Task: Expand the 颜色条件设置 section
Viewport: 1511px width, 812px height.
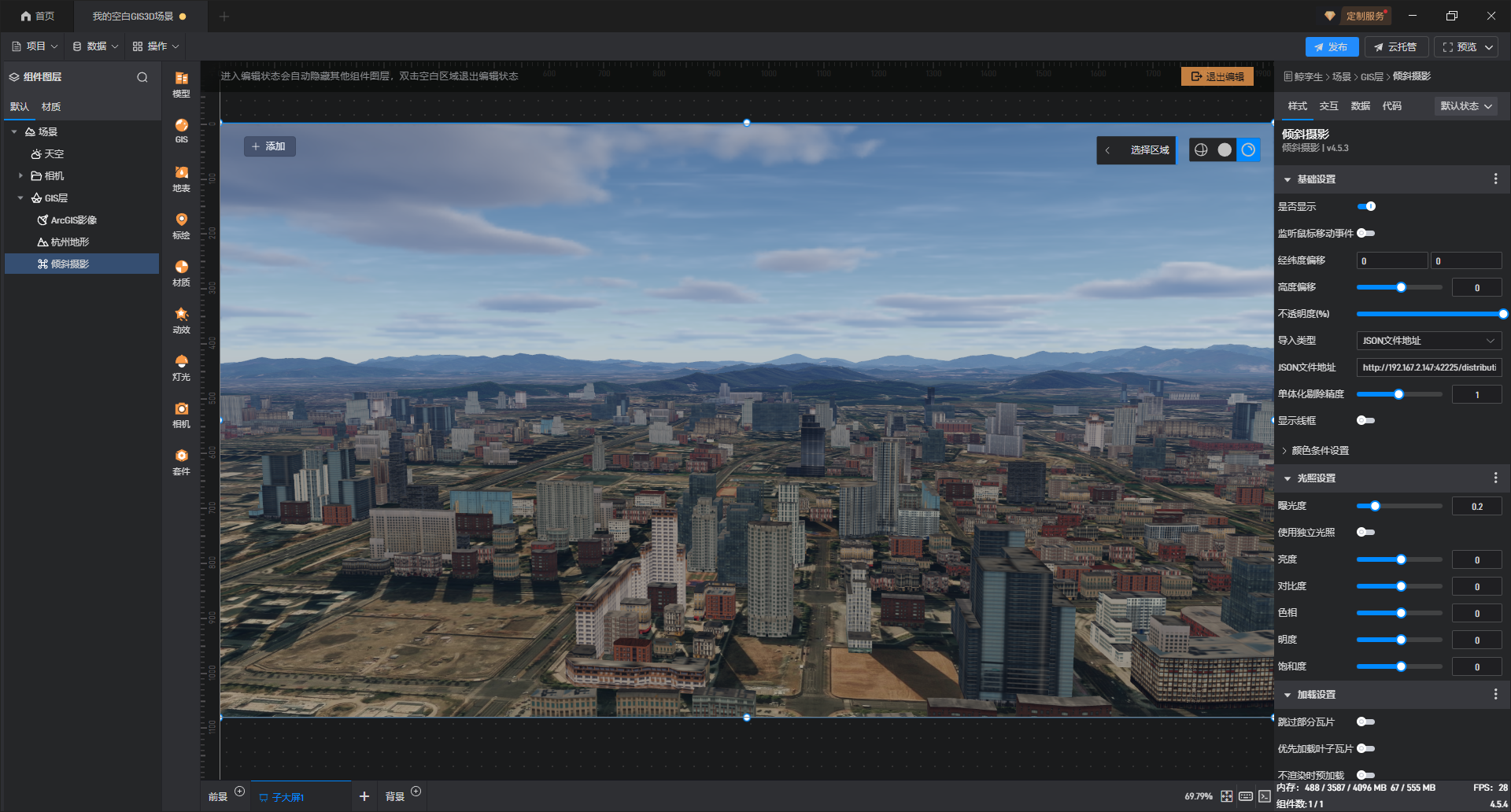Action: (1320, 451)
